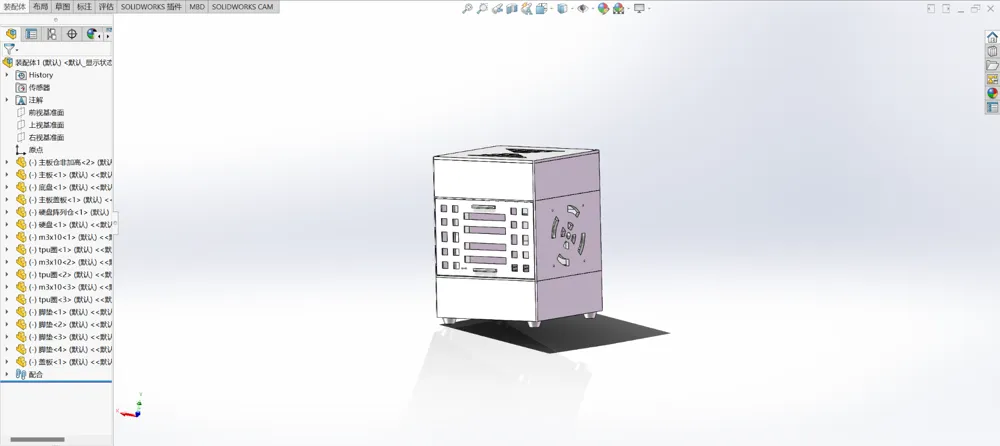Expand the 配合 mates folder
The height and width of the screenshot is (446, 1000).
click(7, 375)
